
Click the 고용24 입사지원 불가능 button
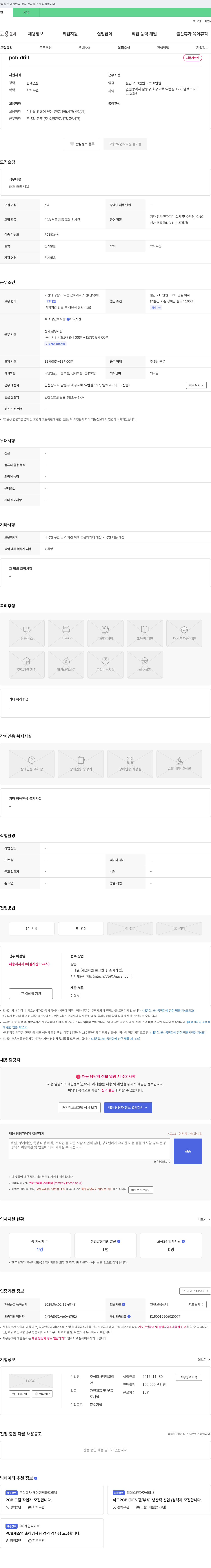tap(125, 144)
